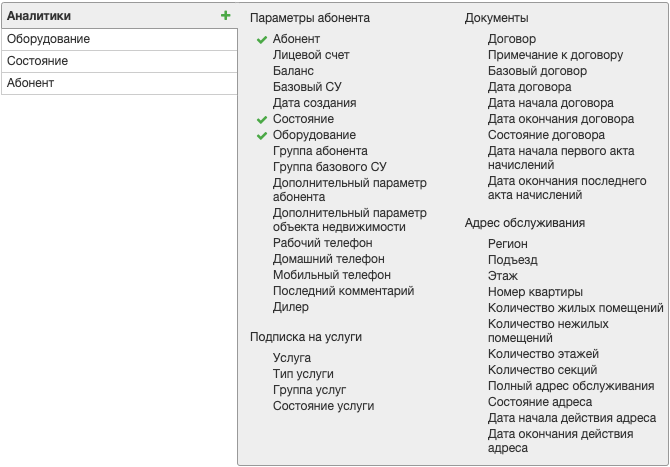Screen dimensions: 670x467
Task: Click the green plus icon next to Аналитики
Action: click(x=226, y=16)
